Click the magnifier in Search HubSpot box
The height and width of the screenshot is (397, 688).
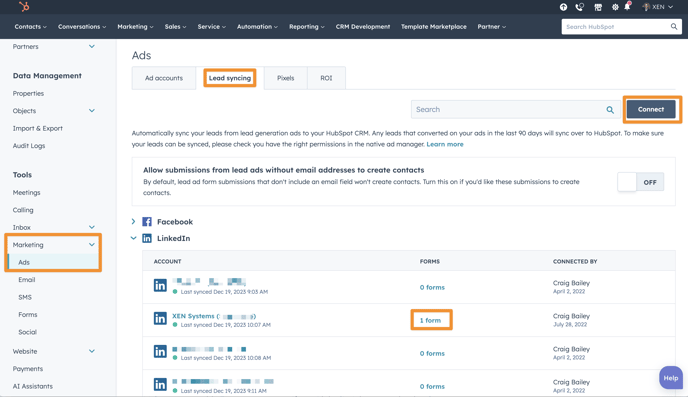coord(674,27)
